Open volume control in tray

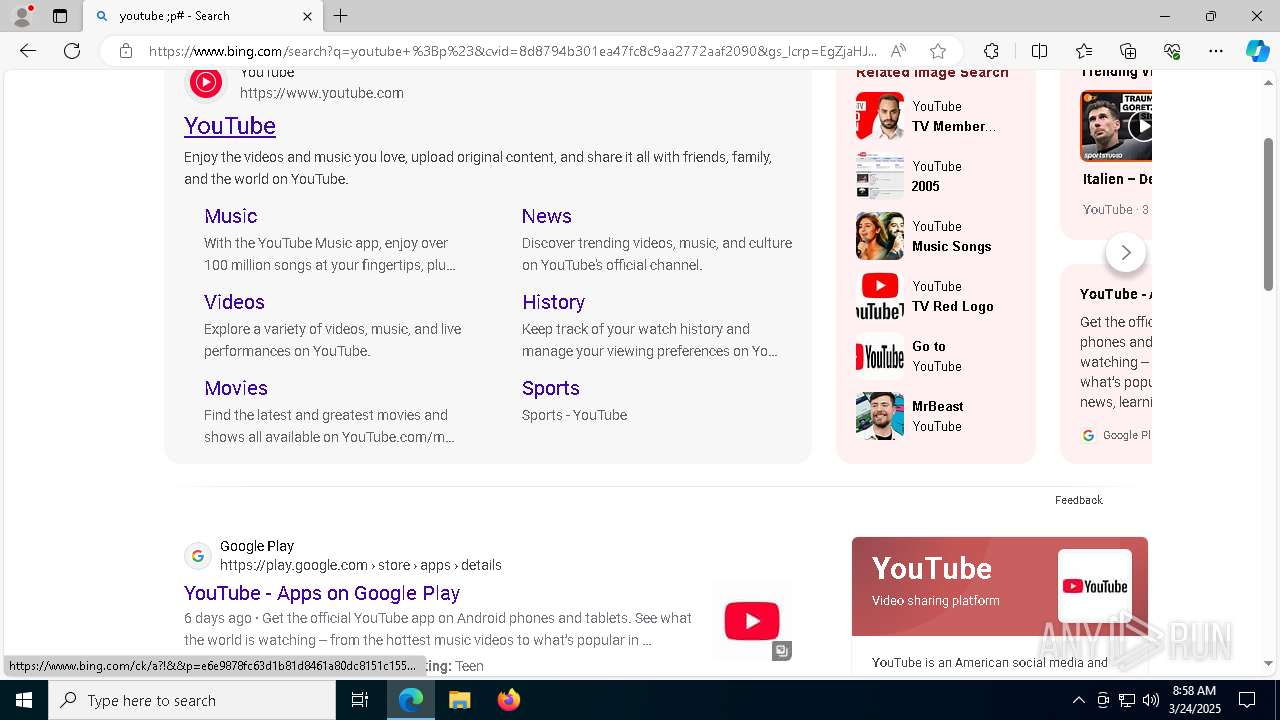[1151, 700]
